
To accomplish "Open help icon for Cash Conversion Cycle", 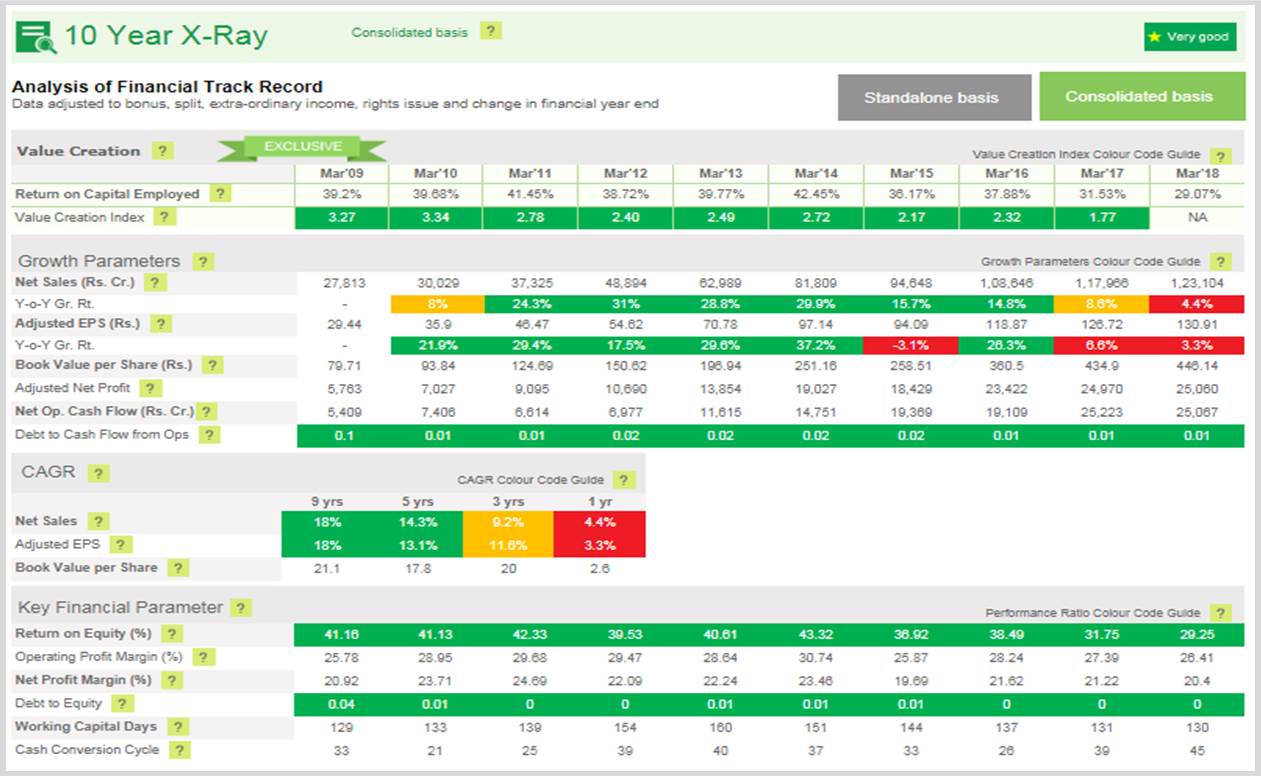I will click(x=180, y=750).
